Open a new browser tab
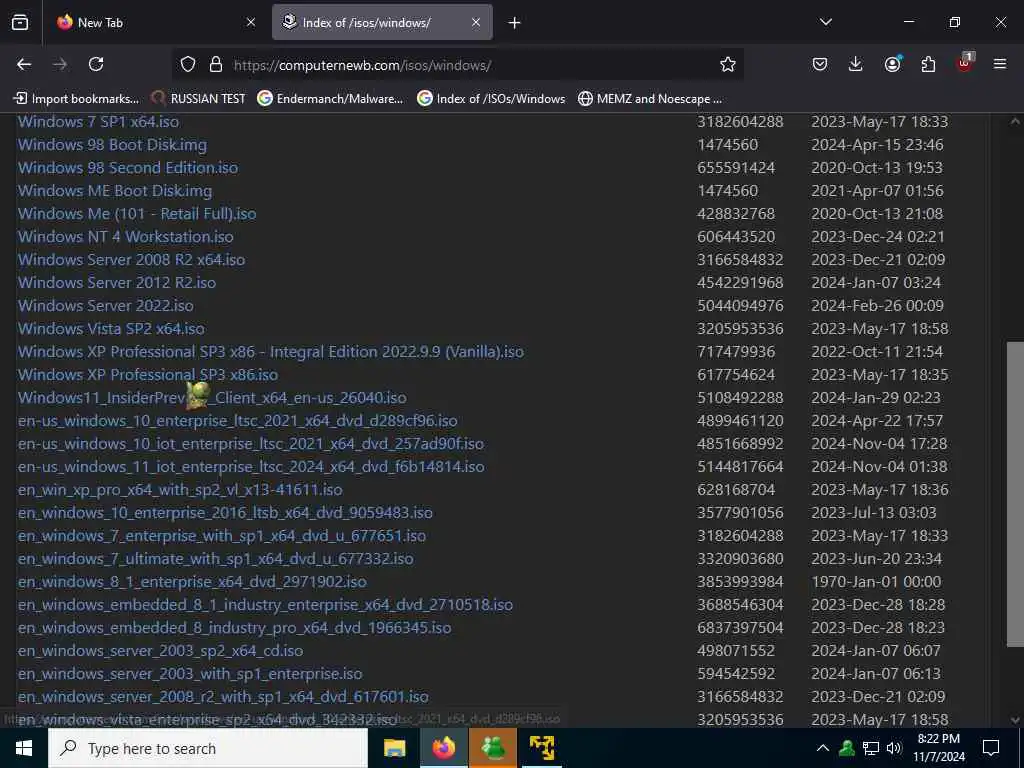Viewport: 1024px width, 768px height. click(515, 23)
